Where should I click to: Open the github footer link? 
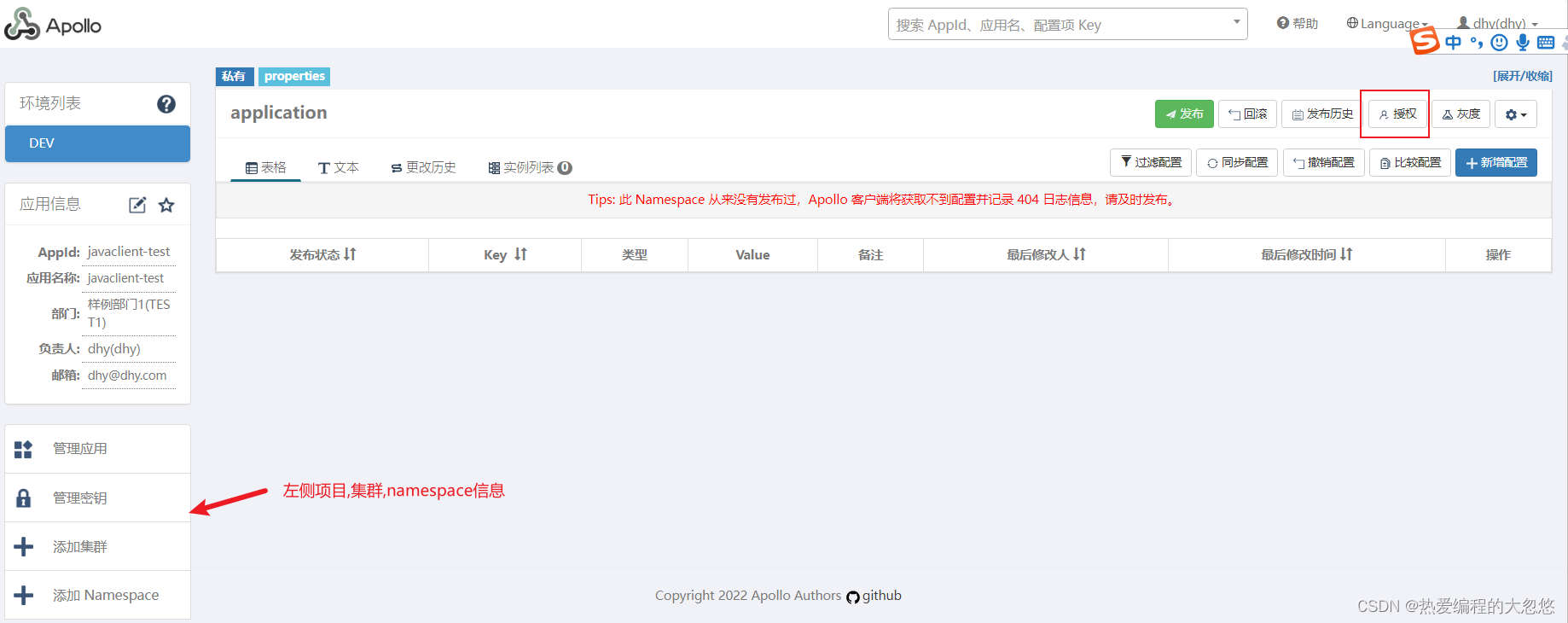tap(874, 596)
